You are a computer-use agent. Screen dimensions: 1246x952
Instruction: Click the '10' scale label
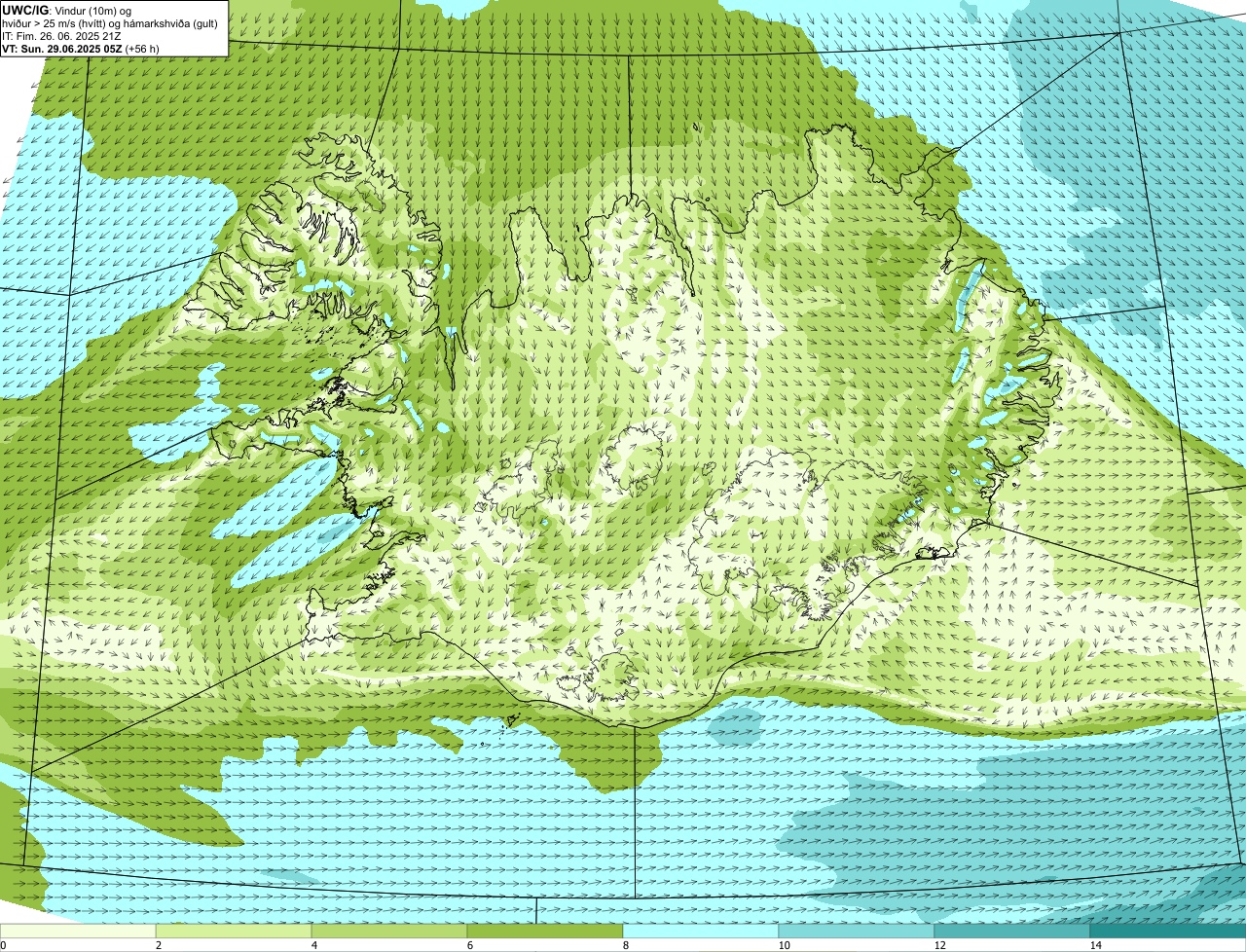pyautogui.click(x=784, y=945)
